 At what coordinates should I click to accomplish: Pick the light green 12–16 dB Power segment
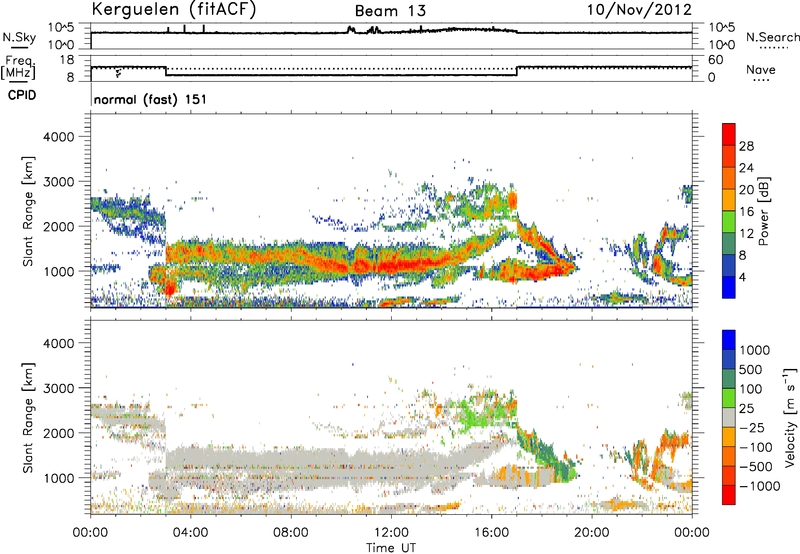[x=729, y=222]
